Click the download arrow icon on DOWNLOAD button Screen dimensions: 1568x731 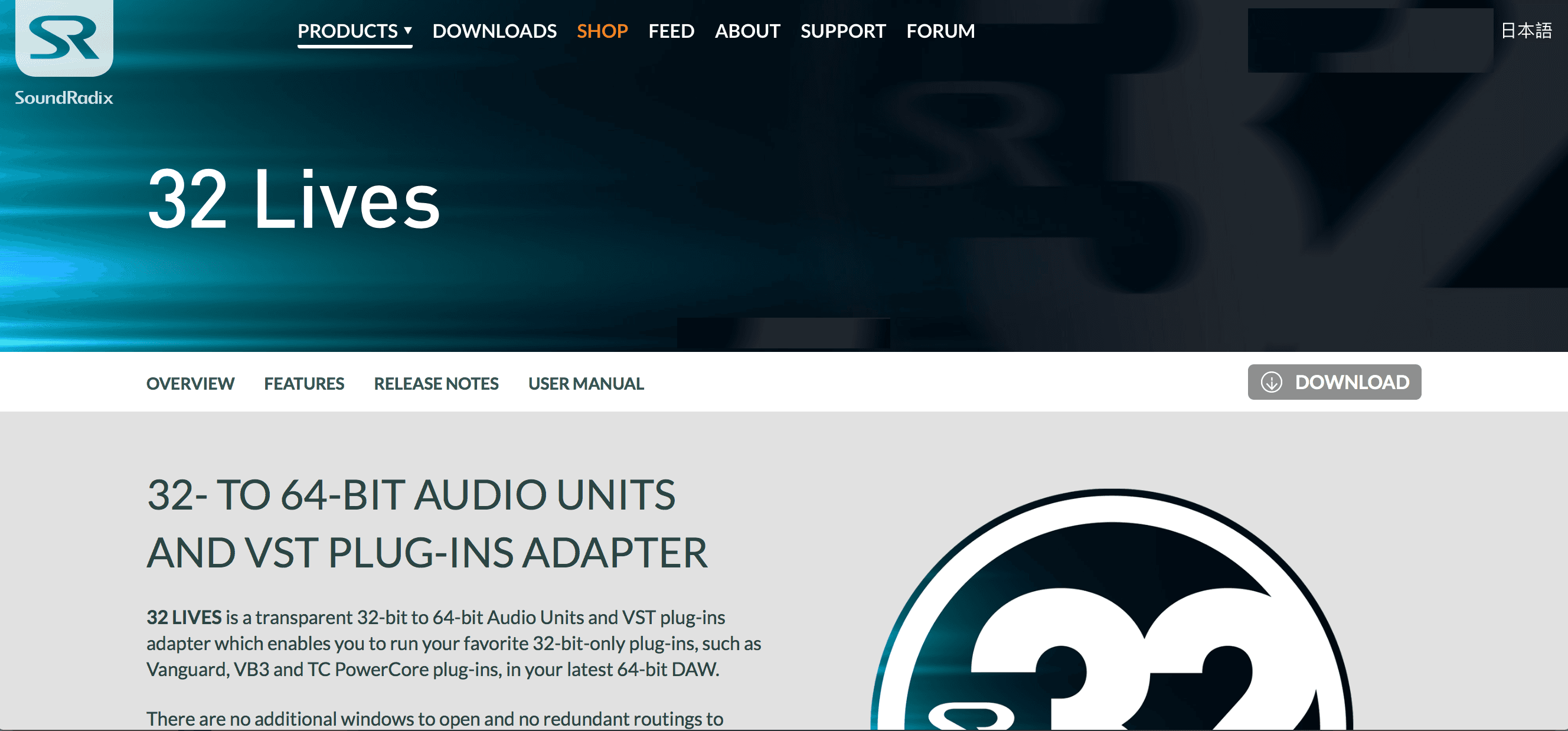1272,382
